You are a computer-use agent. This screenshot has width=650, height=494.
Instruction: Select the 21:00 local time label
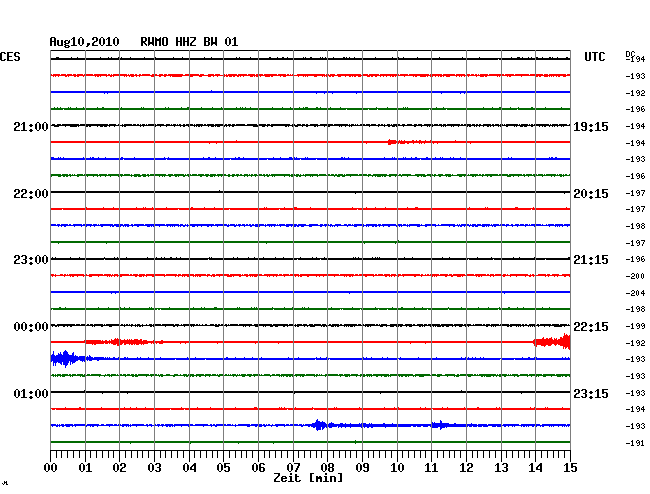(x=31, y=127)
